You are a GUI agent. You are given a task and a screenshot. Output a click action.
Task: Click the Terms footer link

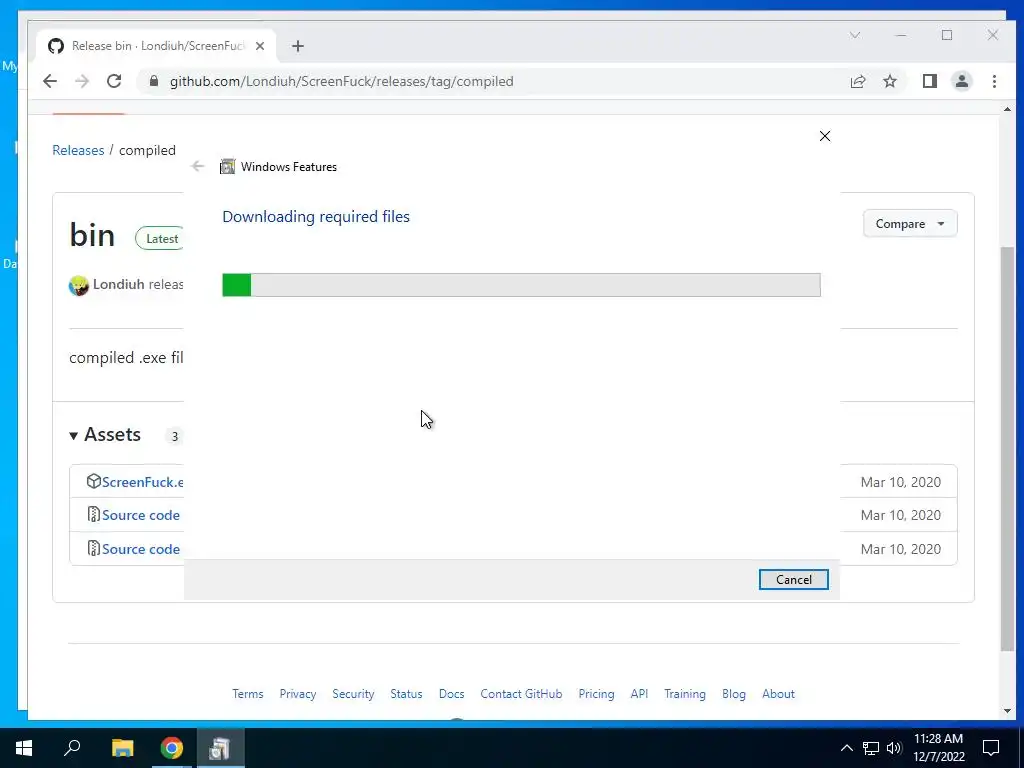tap(248, 694)
